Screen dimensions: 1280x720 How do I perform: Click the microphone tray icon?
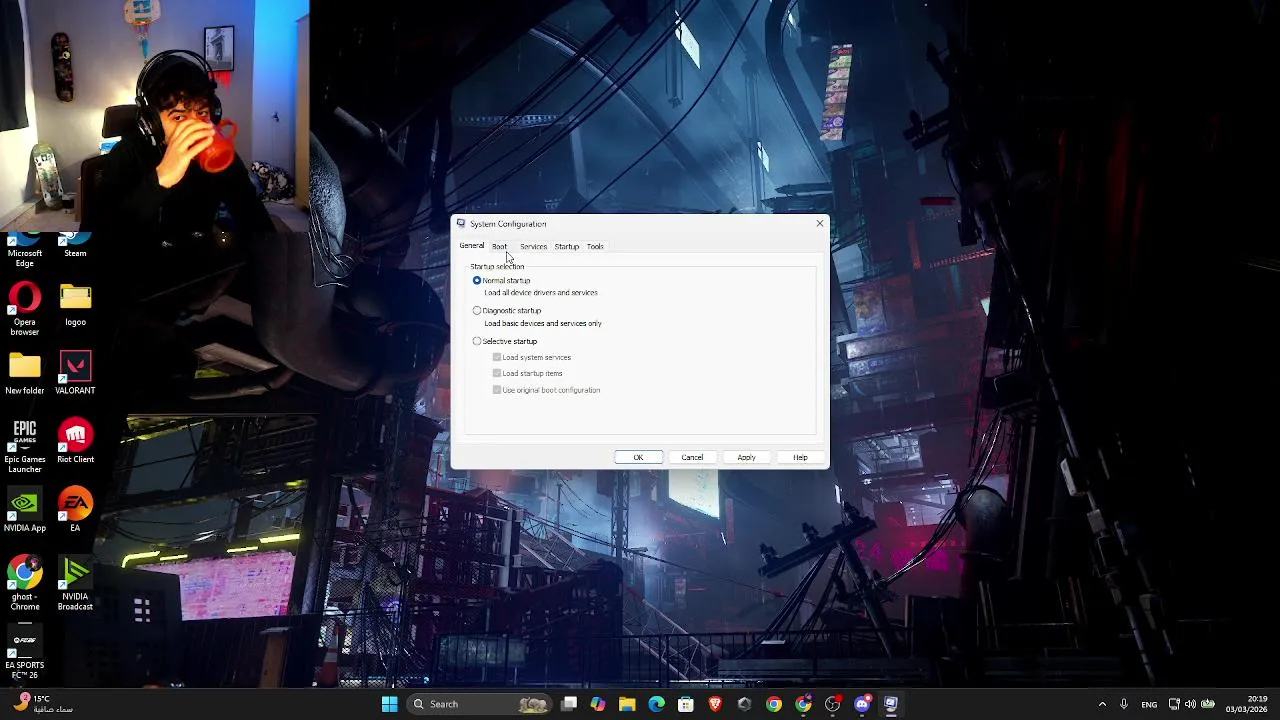pyautogui.click(x=1124, y=704)
